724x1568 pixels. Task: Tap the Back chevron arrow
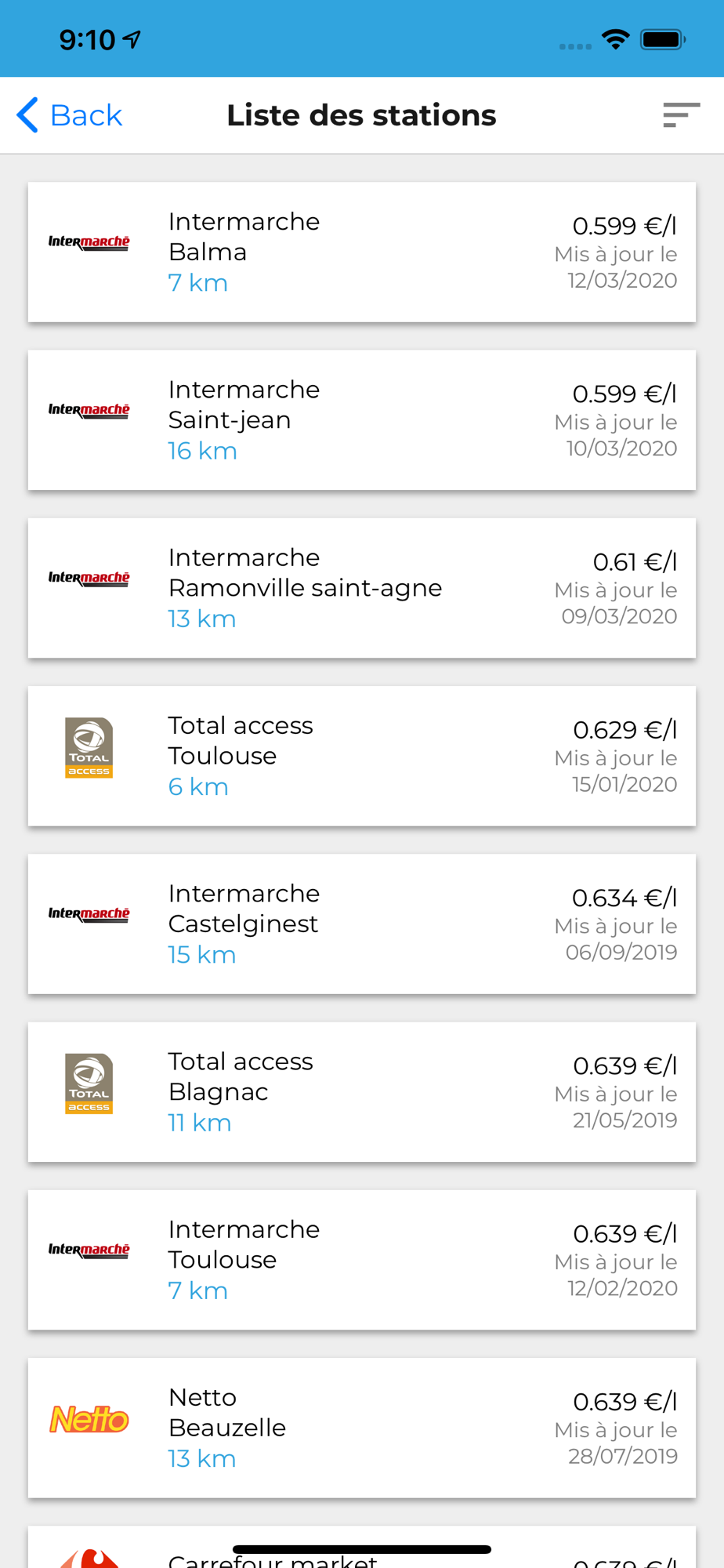[x=27, y=115]
